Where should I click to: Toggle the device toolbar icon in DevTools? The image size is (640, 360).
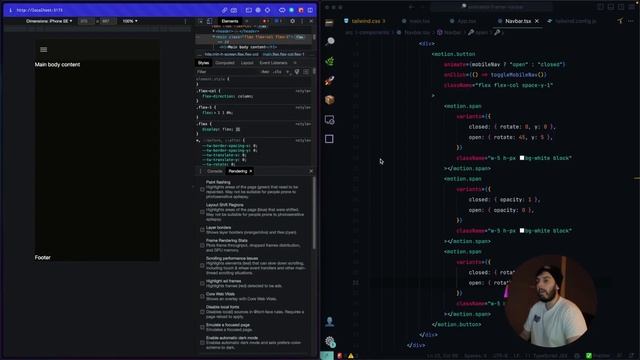click(209, 21)
